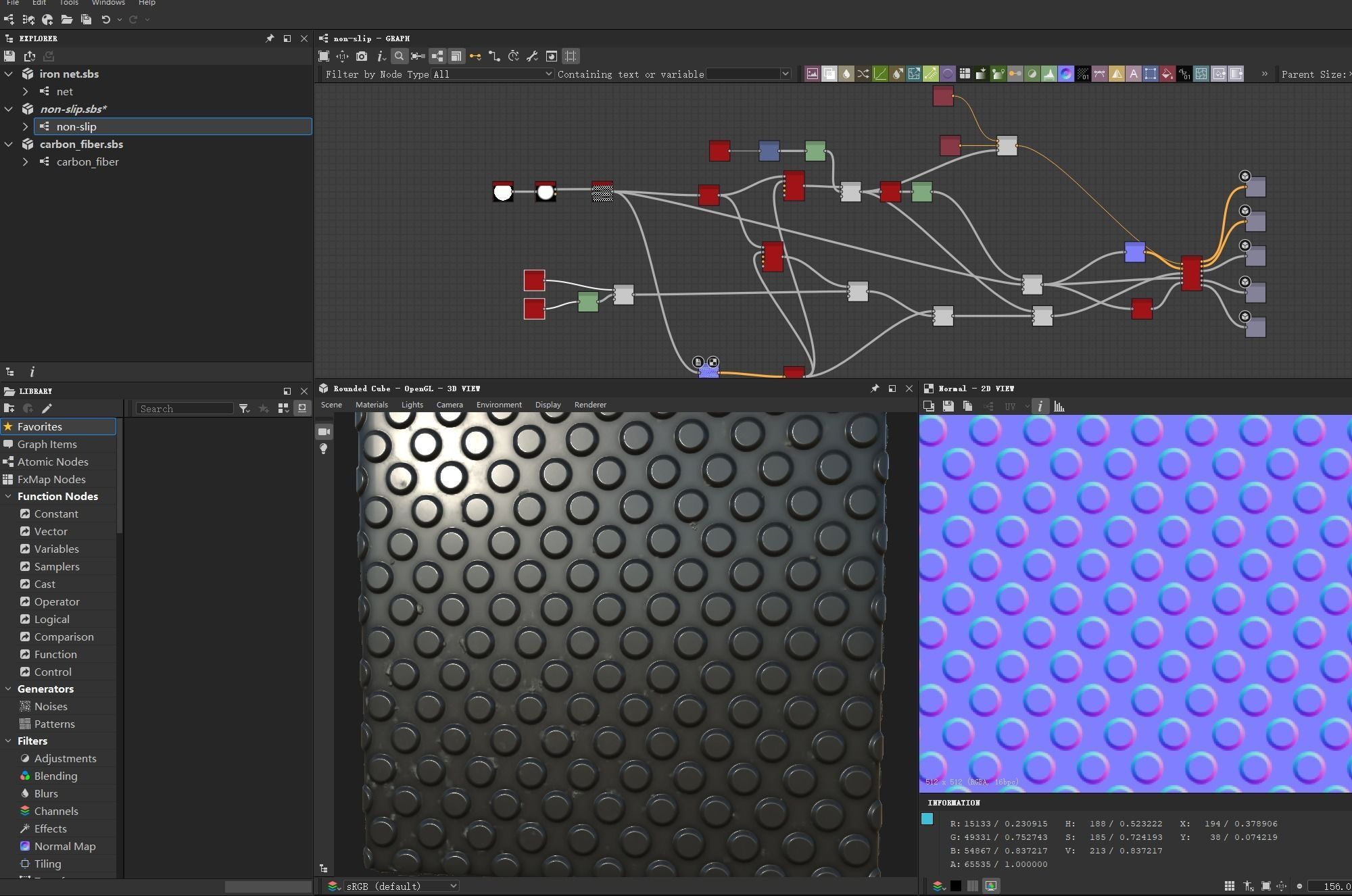The height and width of the screenshot is (896, 1352).
Task: Click the light bulb icon in 3D View
Action: coord(324,449)
